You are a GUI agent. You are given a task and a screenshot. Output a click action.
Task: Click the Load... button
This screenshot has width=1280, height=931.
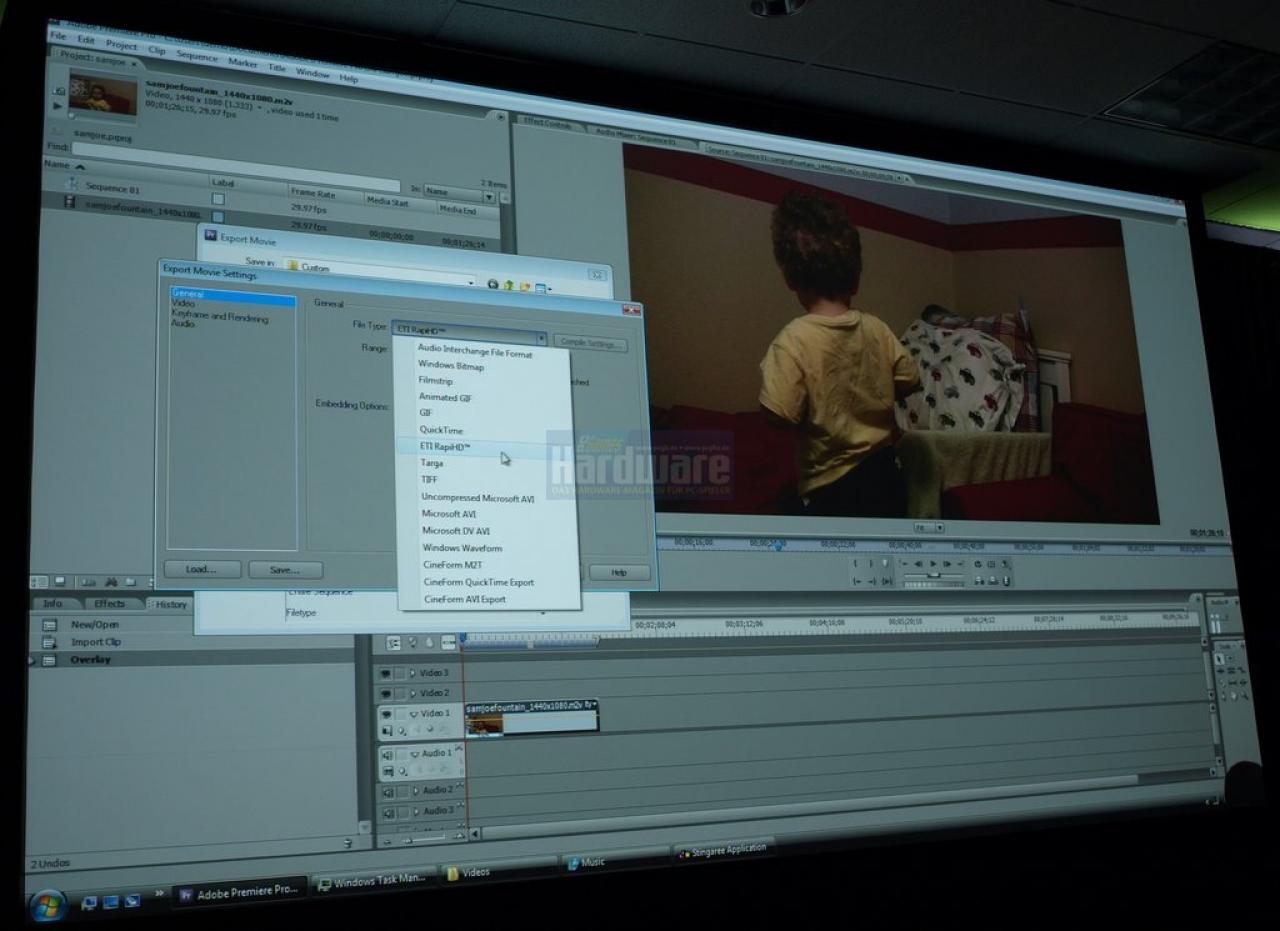coord(202,569)
